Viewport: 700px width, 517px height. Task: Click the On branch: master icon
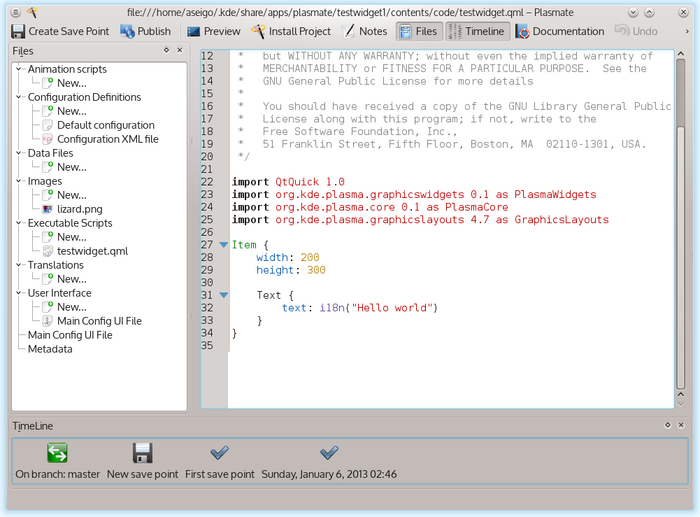click(x=57, y=453)
